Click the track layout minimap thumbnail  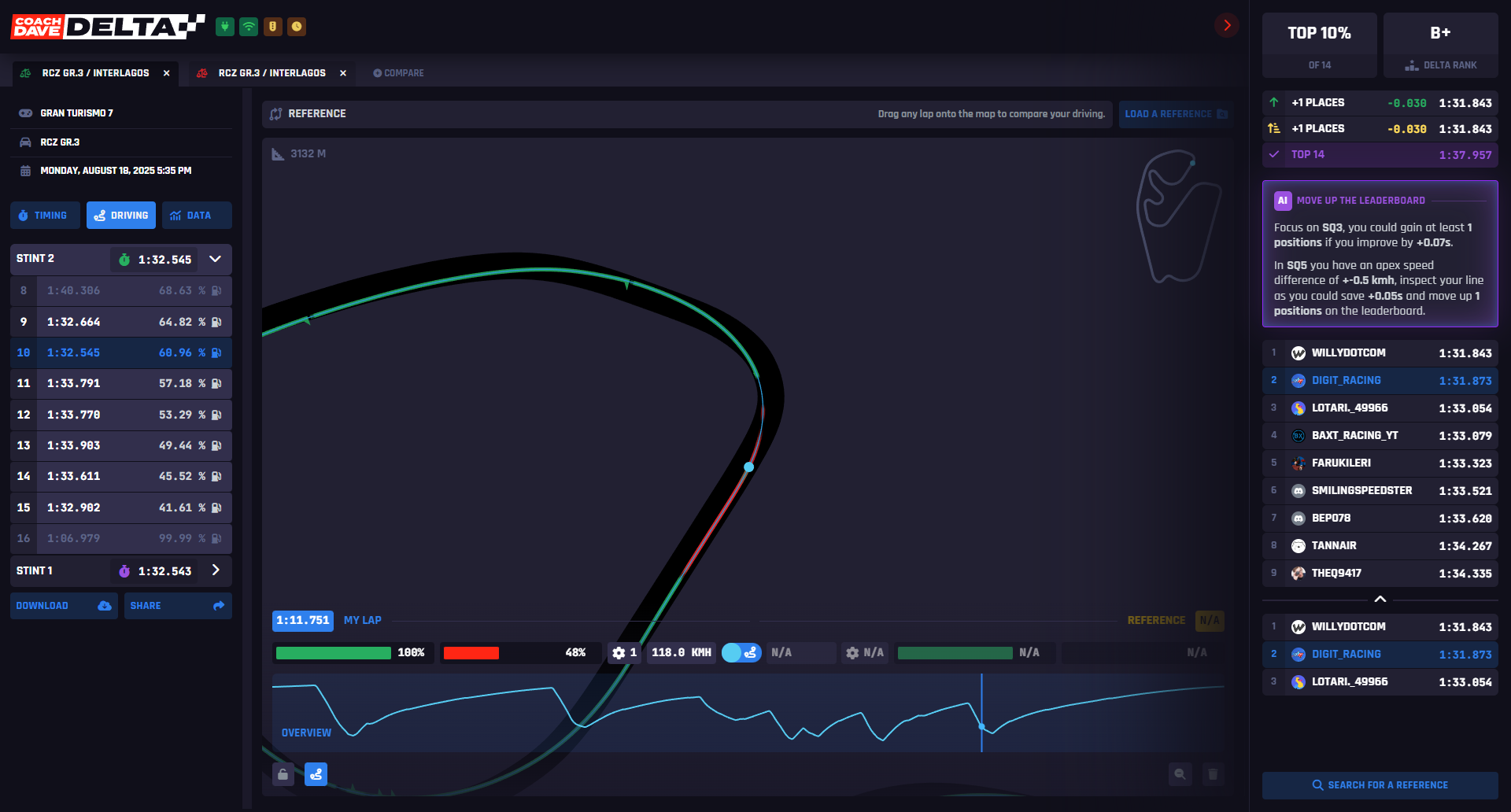[1178, 216]
